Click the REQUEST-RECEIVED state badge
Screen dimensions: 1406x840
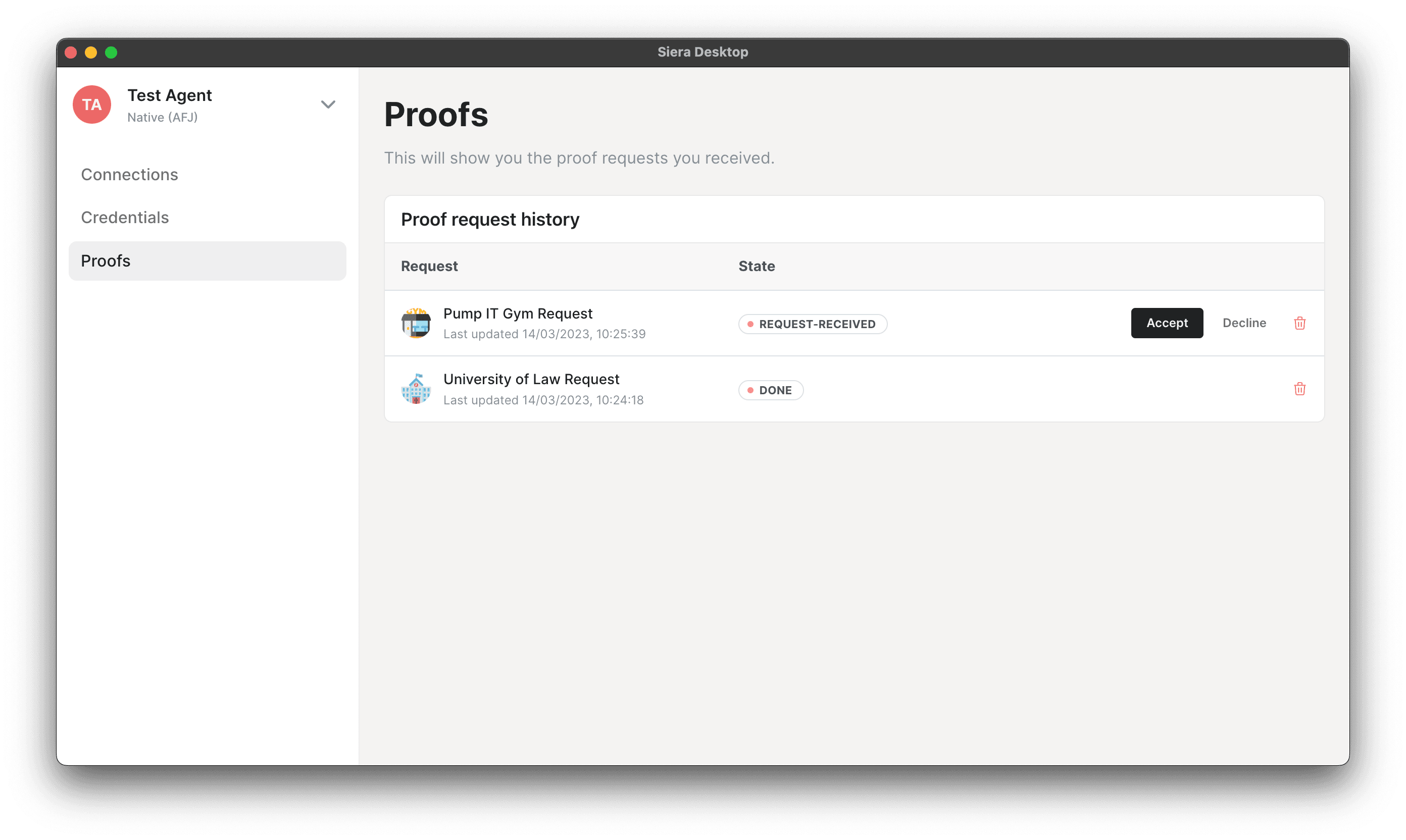pos(812,325)
